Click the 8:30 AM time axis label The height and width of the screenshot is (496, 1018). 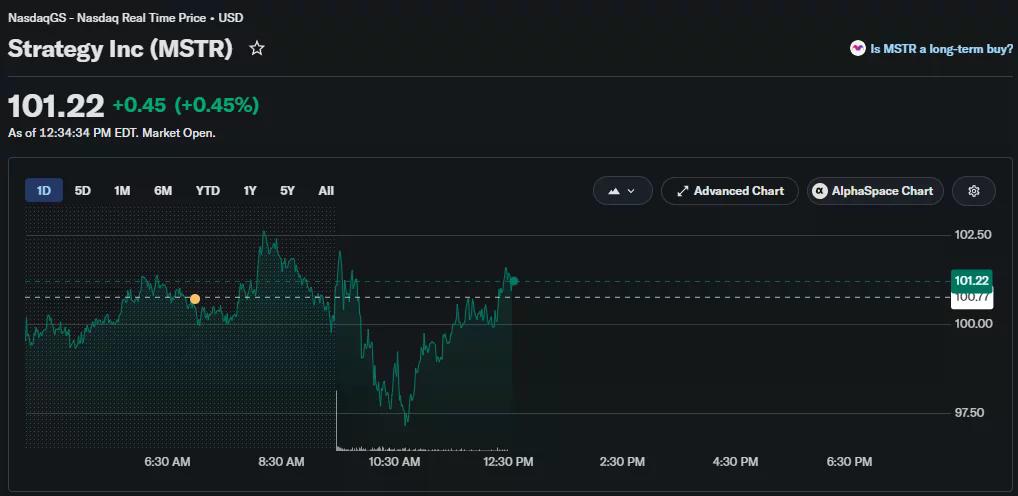tap(281, 462)
